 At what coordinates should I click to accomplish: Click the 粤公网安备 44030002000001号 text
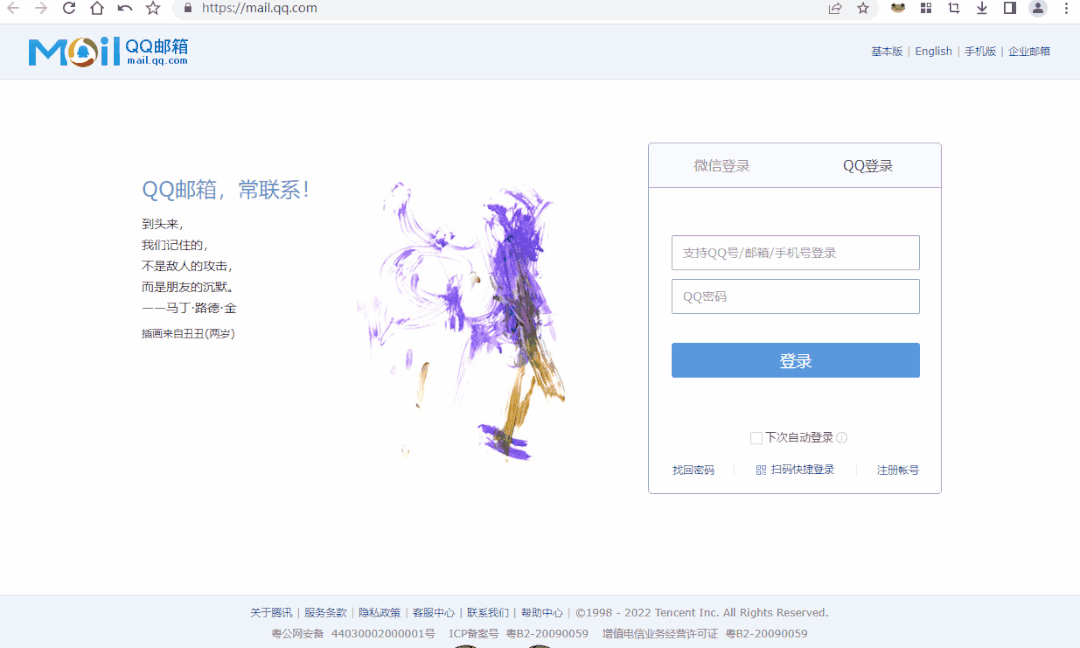353,634
